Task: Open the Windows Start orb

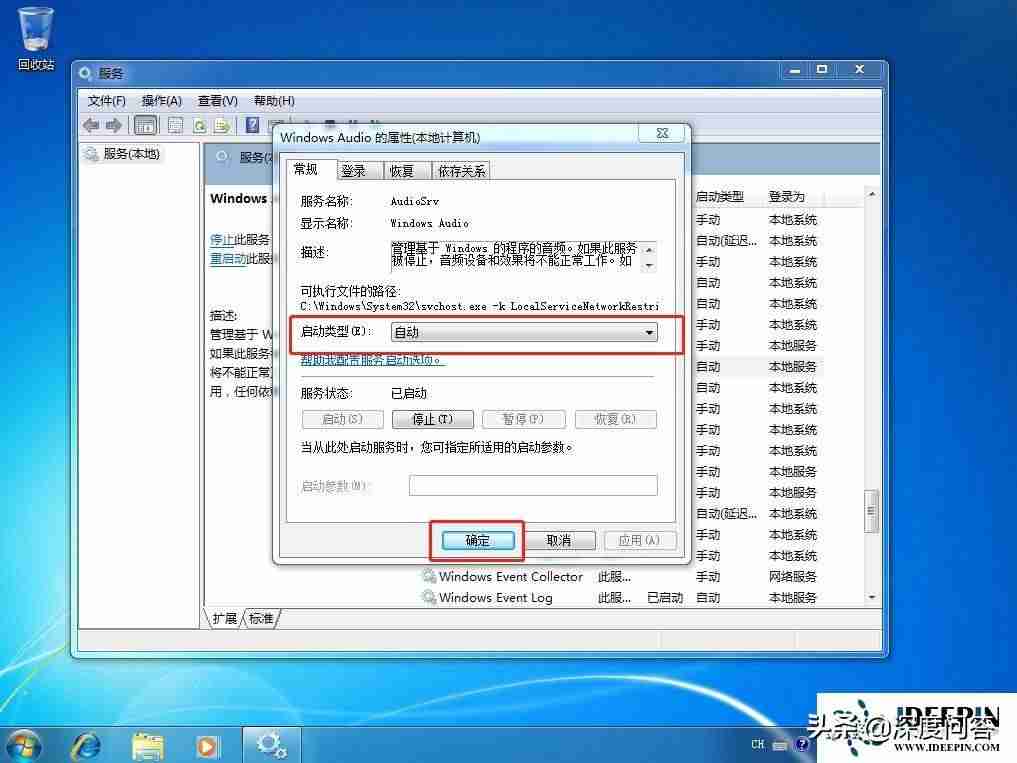Action: pos(23,746)
